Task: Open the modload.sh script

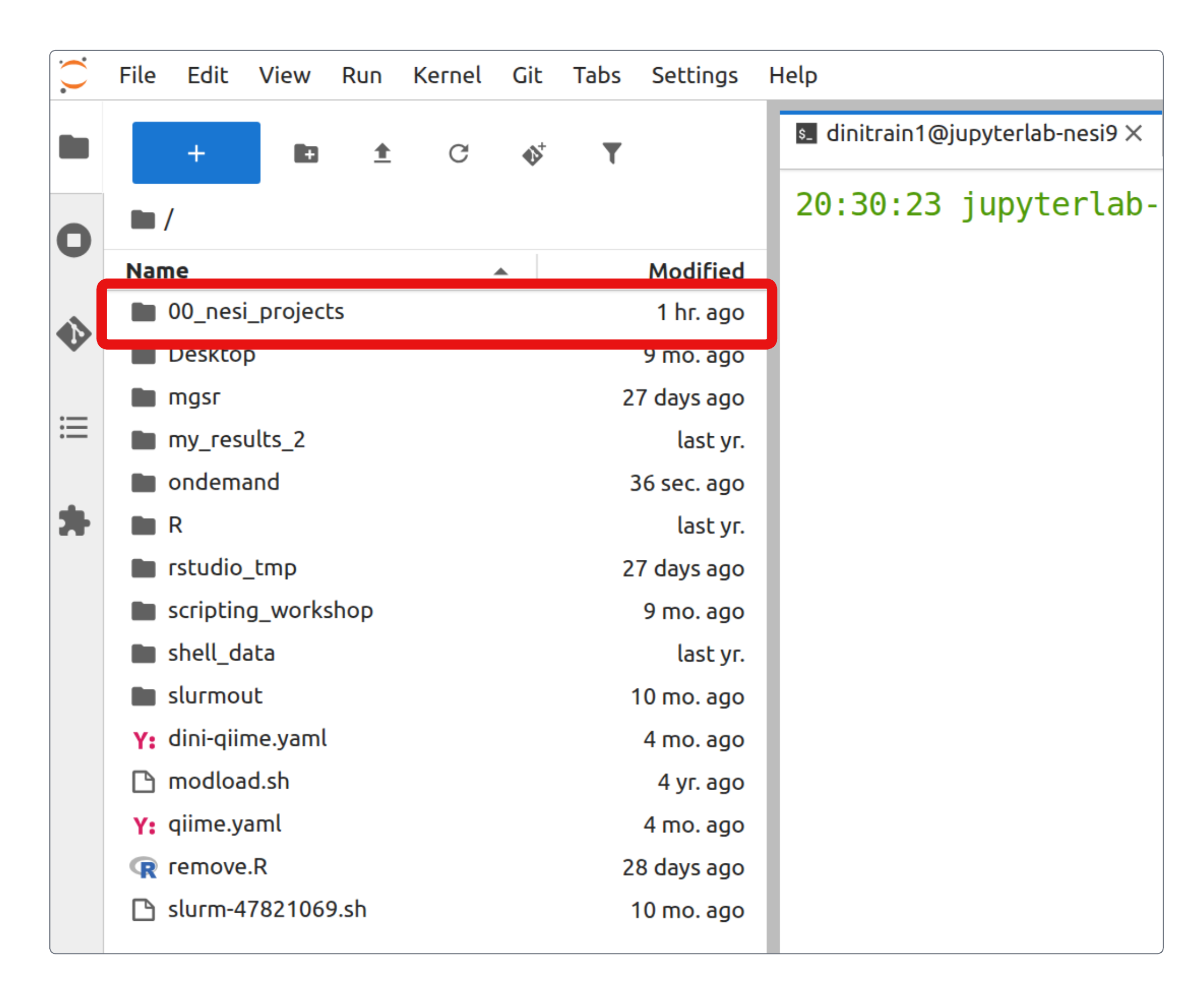Action: coord(229,782)
